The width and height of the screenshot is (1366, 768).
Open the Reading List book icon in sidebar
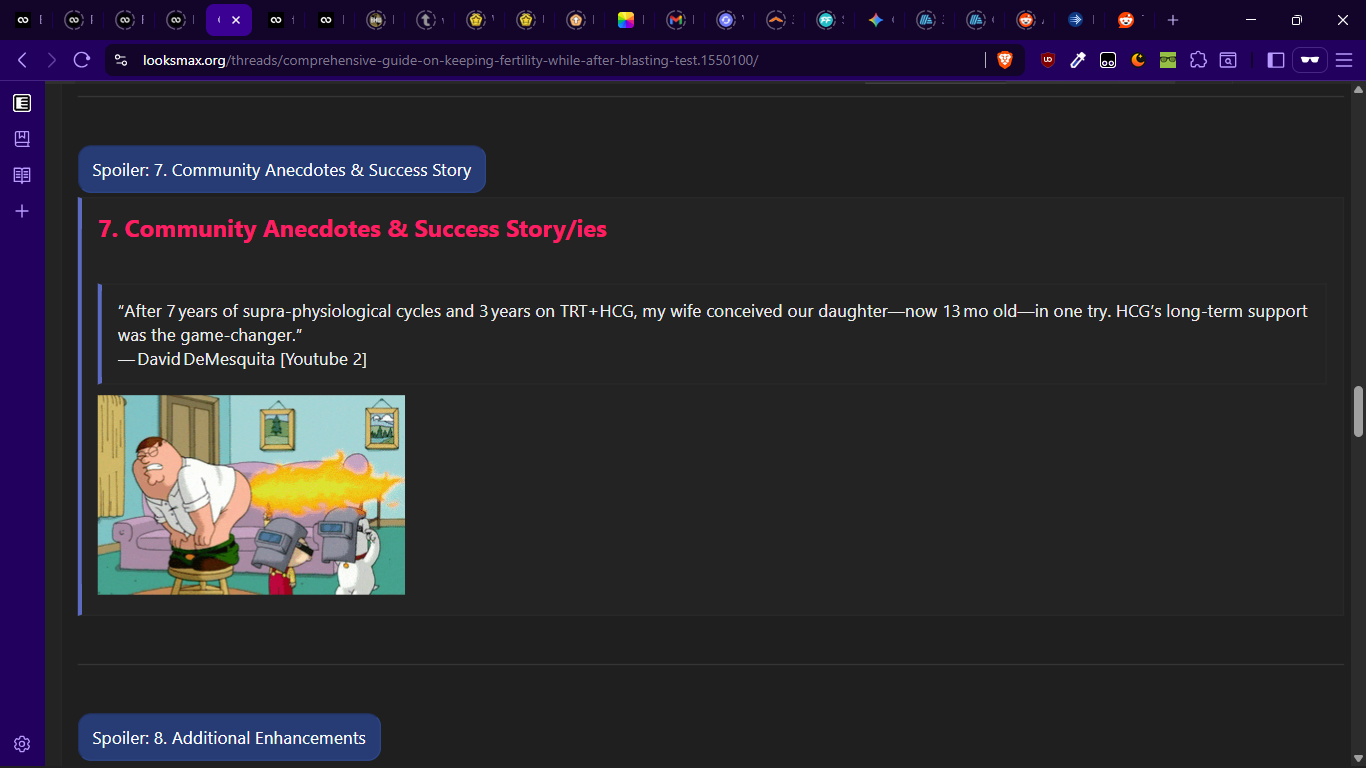[x=22, y=175]
